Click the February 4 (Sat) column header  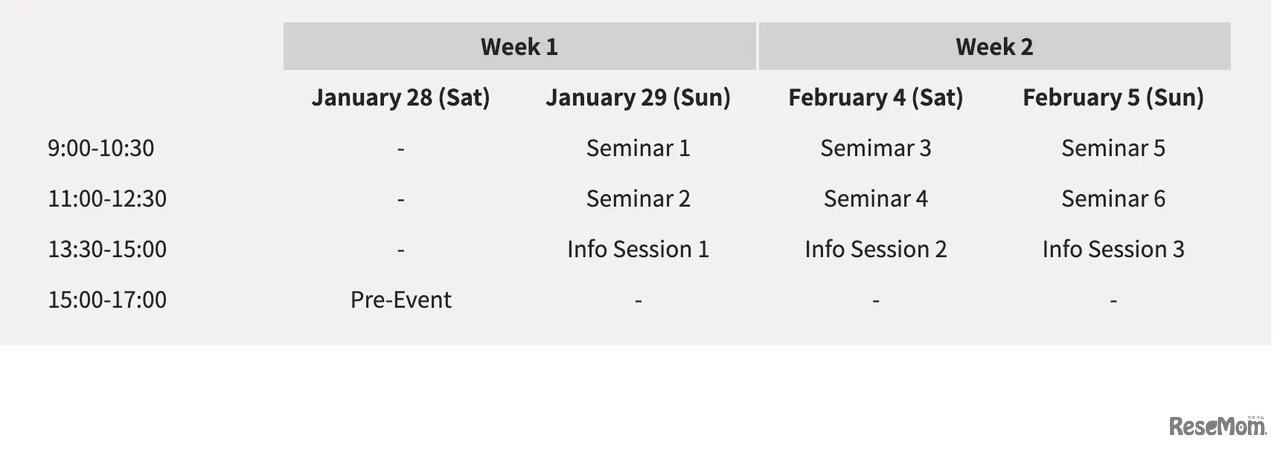pos(875,97)
